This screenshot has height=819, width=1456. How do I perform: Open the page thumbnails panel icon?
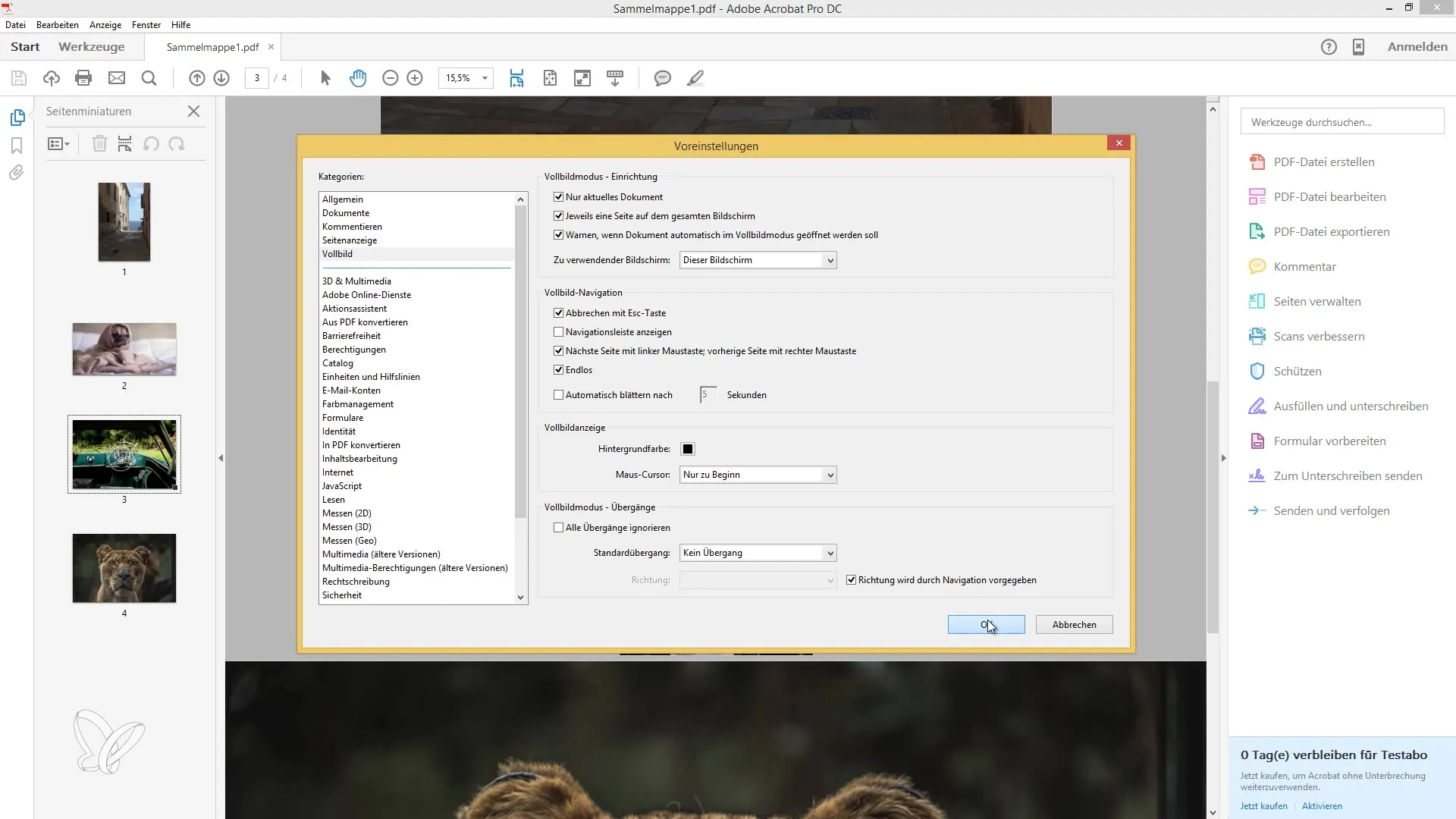[x=17, y=118]
